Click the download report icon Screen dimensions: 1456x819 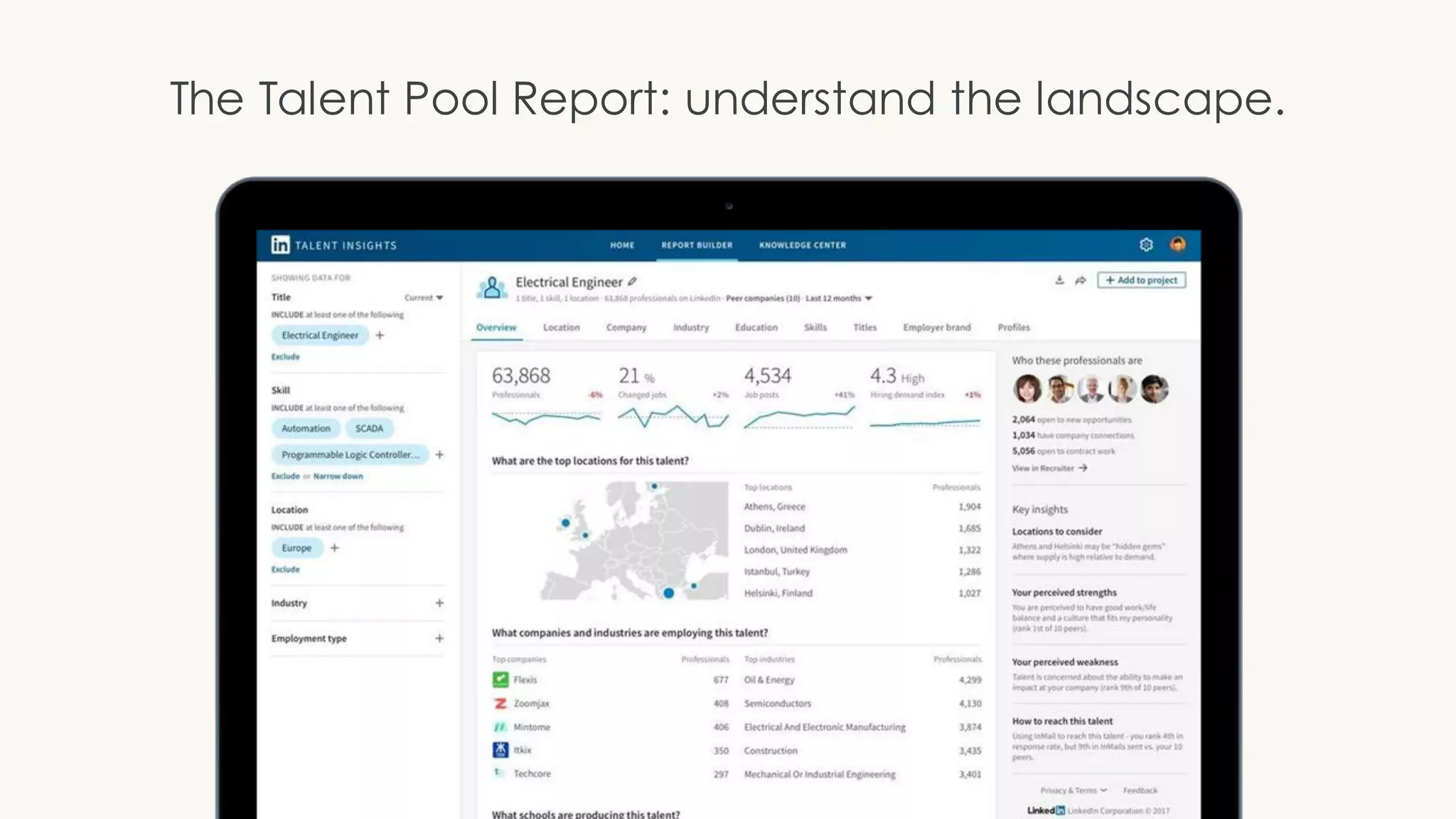[x=1059, y=280]
